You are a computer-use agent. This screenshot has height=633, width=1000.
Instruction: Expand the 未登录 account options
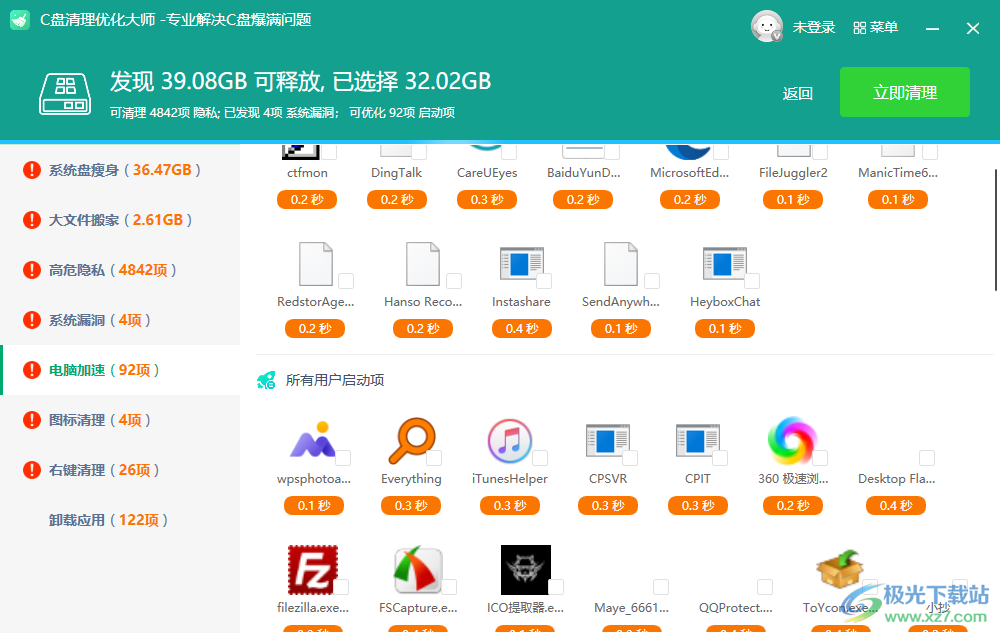812,27
